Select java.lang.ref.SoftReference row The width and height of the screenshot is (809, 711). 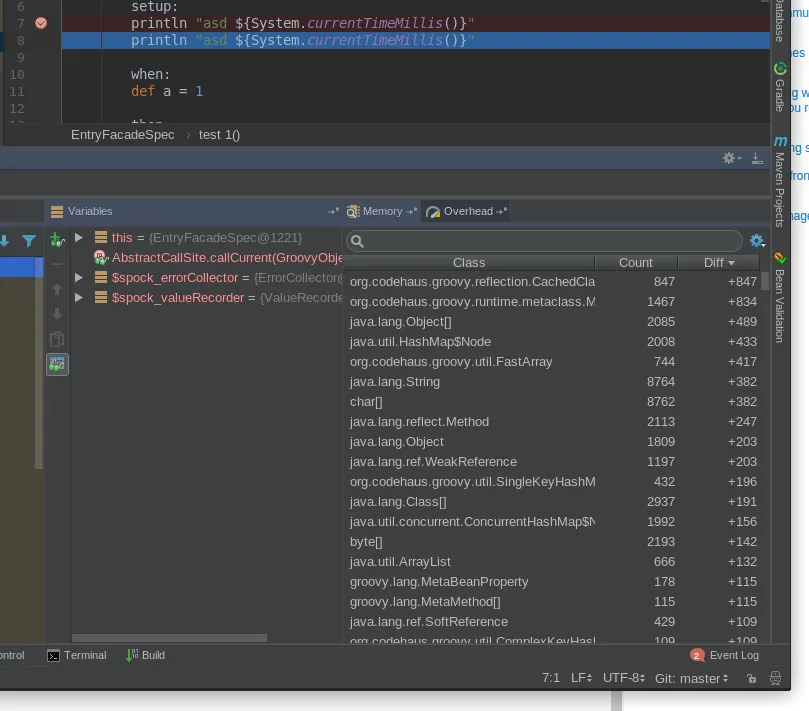coord(553,622)
